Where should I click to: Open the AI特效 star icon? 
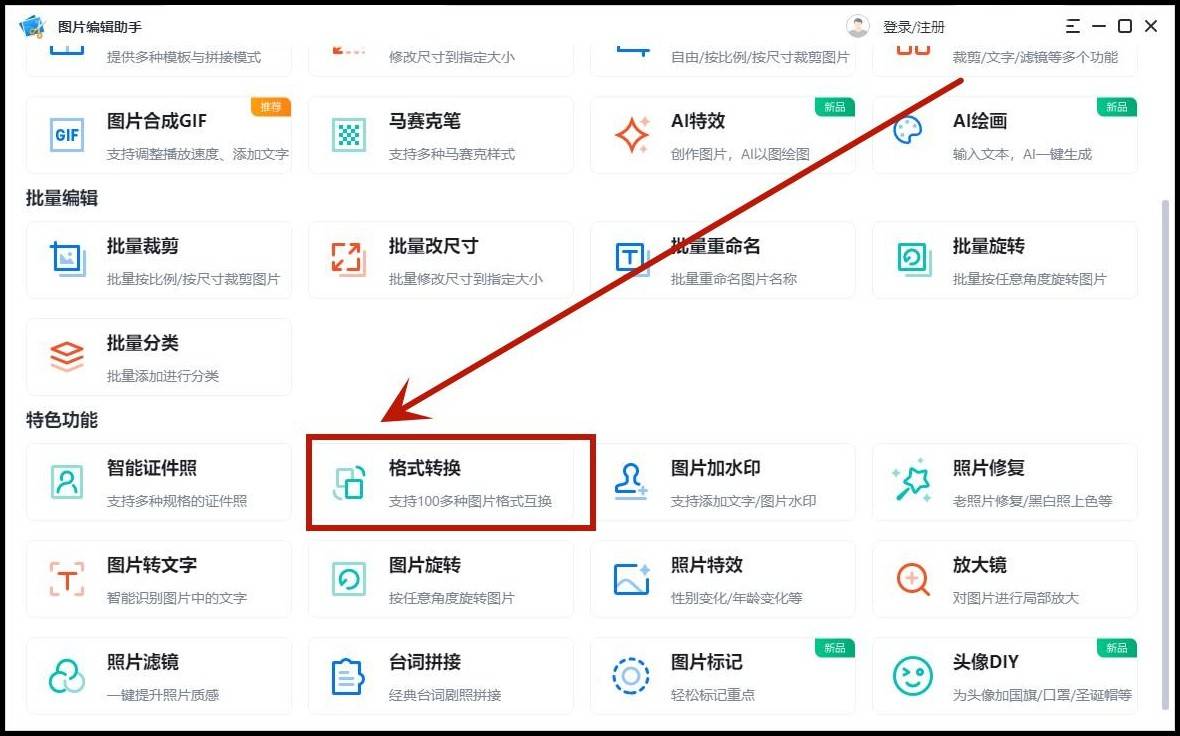pyautogui.click(x=631, y=135)
